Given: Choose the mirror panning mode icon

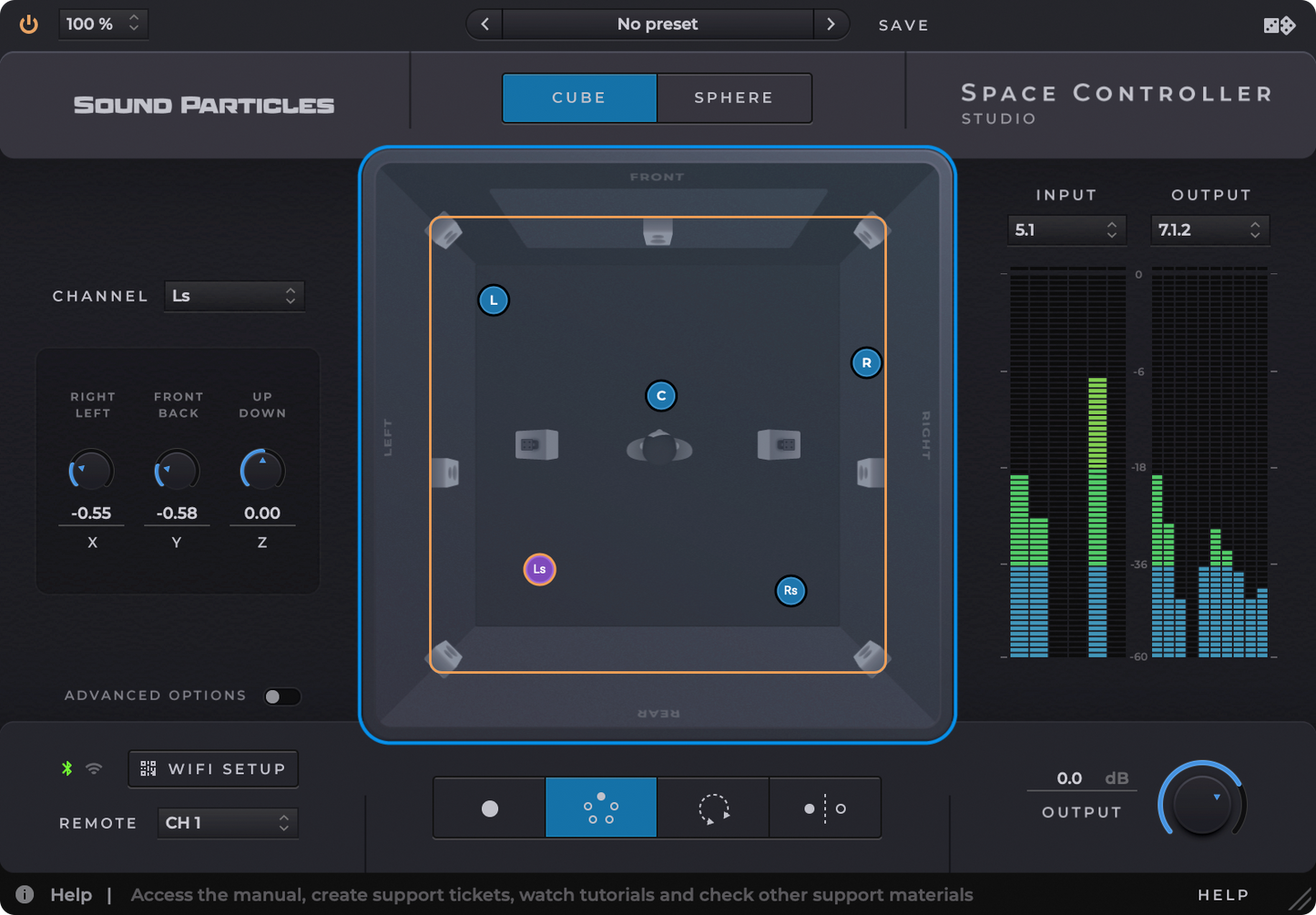Looking at the screenshot, I should pos(825,808).
